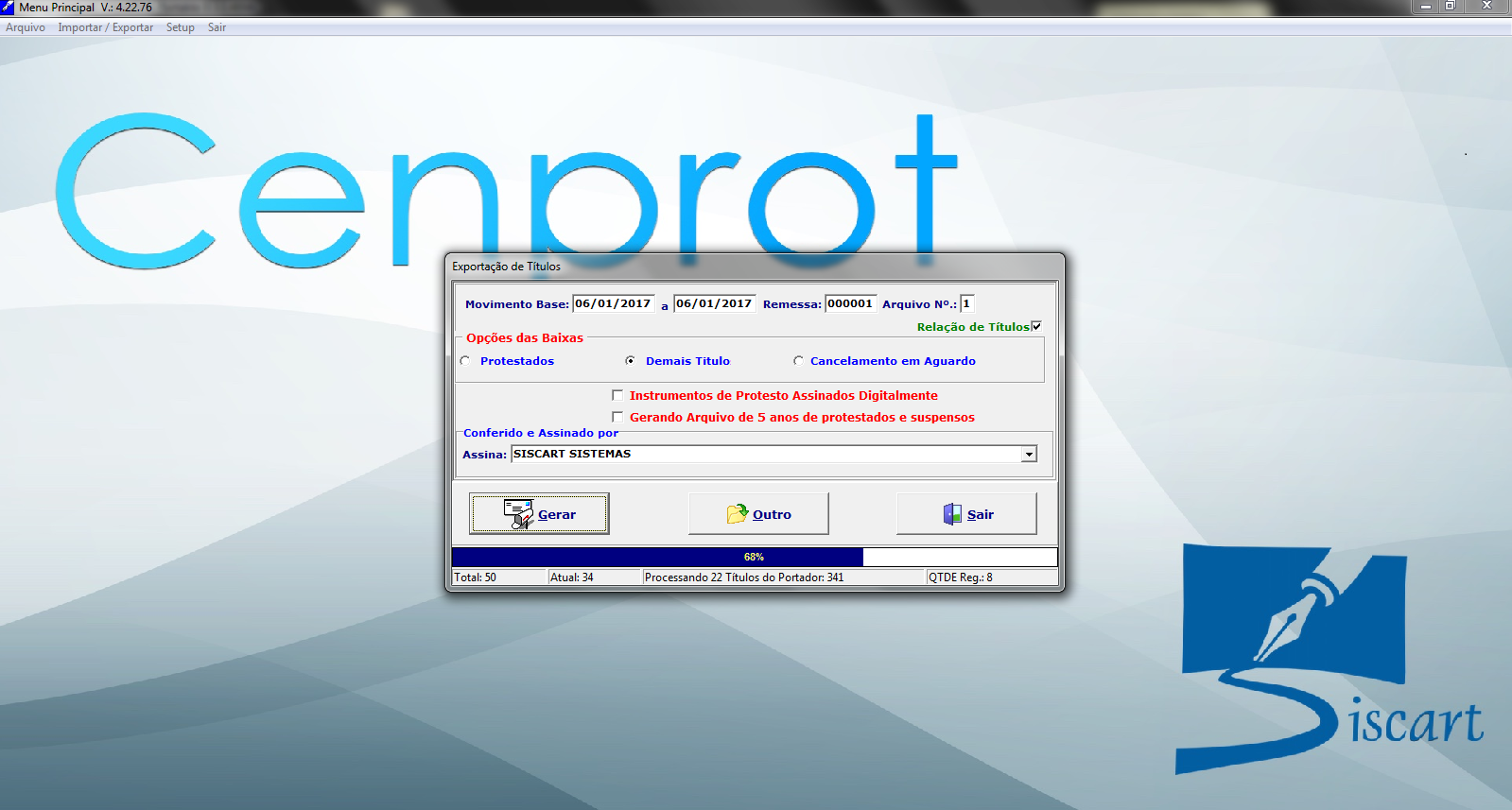The height and width of the screenshot is (810, 1512).
Task: Click the folder icon on the Outro button
Action: pyautogui.click(x=738, y=513)
